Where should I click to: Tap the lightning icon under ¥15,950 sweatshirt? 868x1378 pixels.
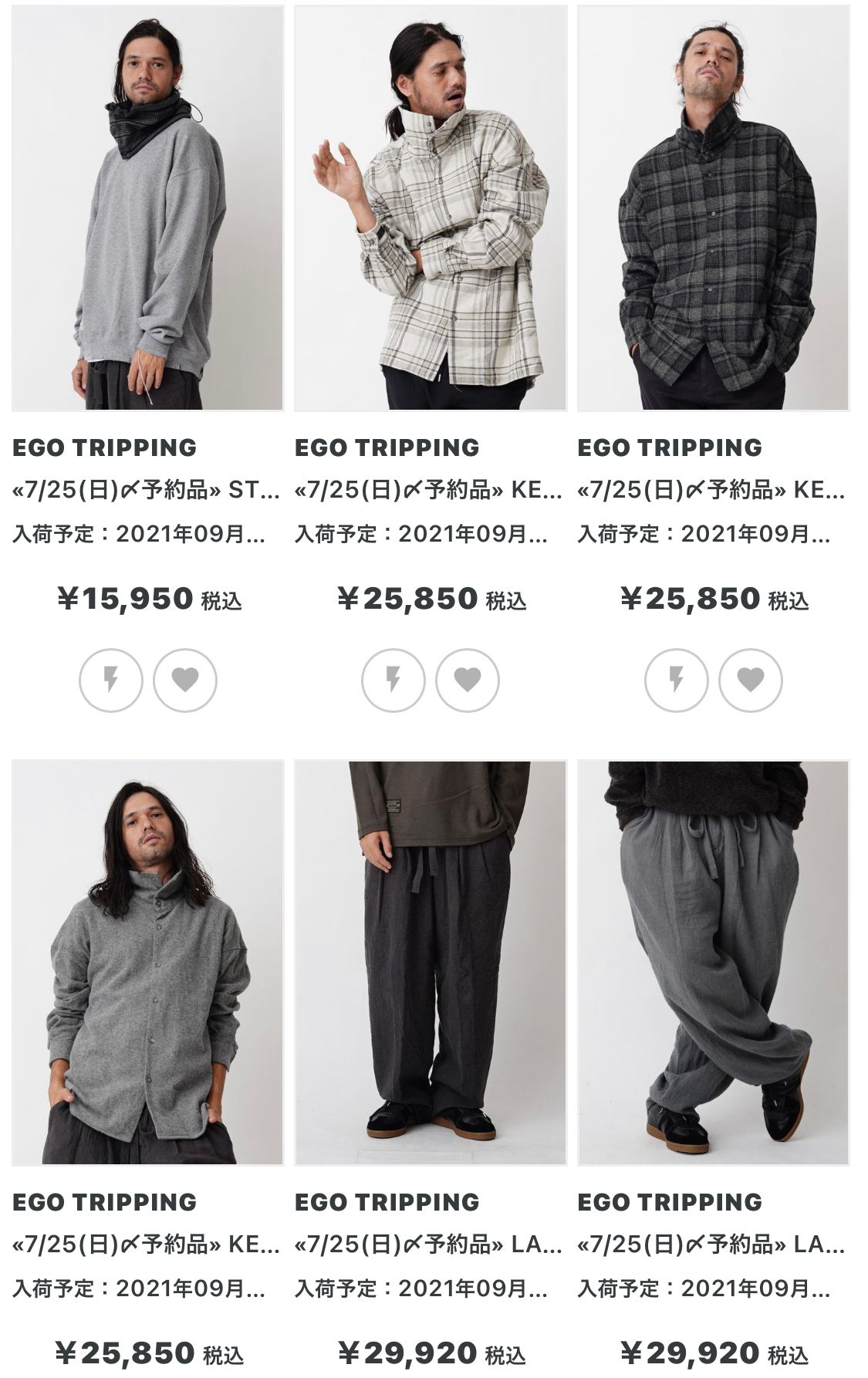(111, 680)
